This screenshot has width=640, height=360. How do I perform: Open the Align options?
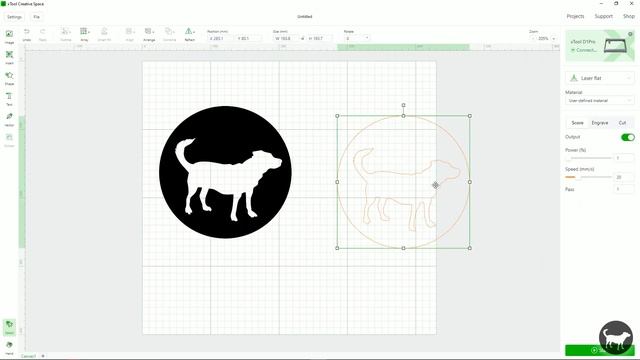[x=130, y=34]
